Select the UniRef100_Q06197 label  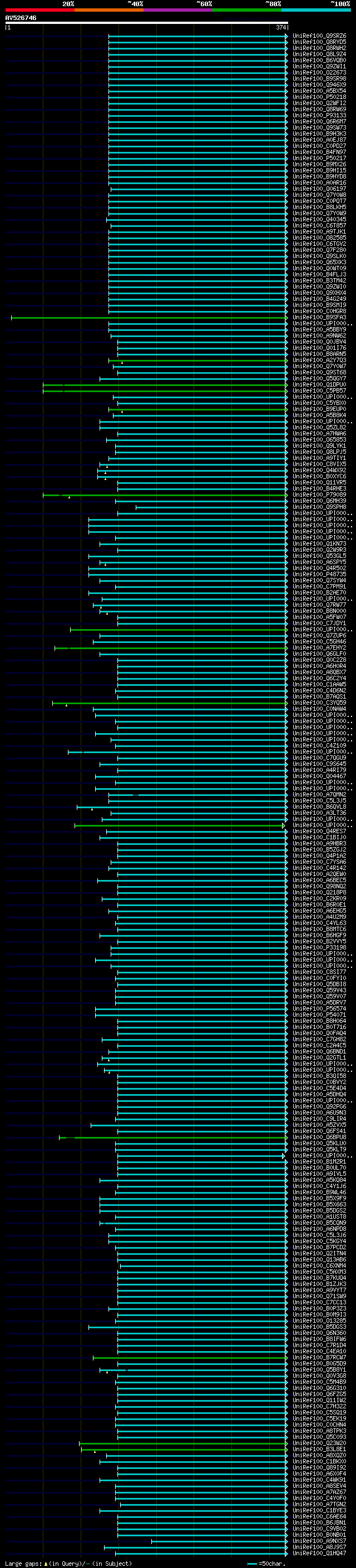coord(319,189)
